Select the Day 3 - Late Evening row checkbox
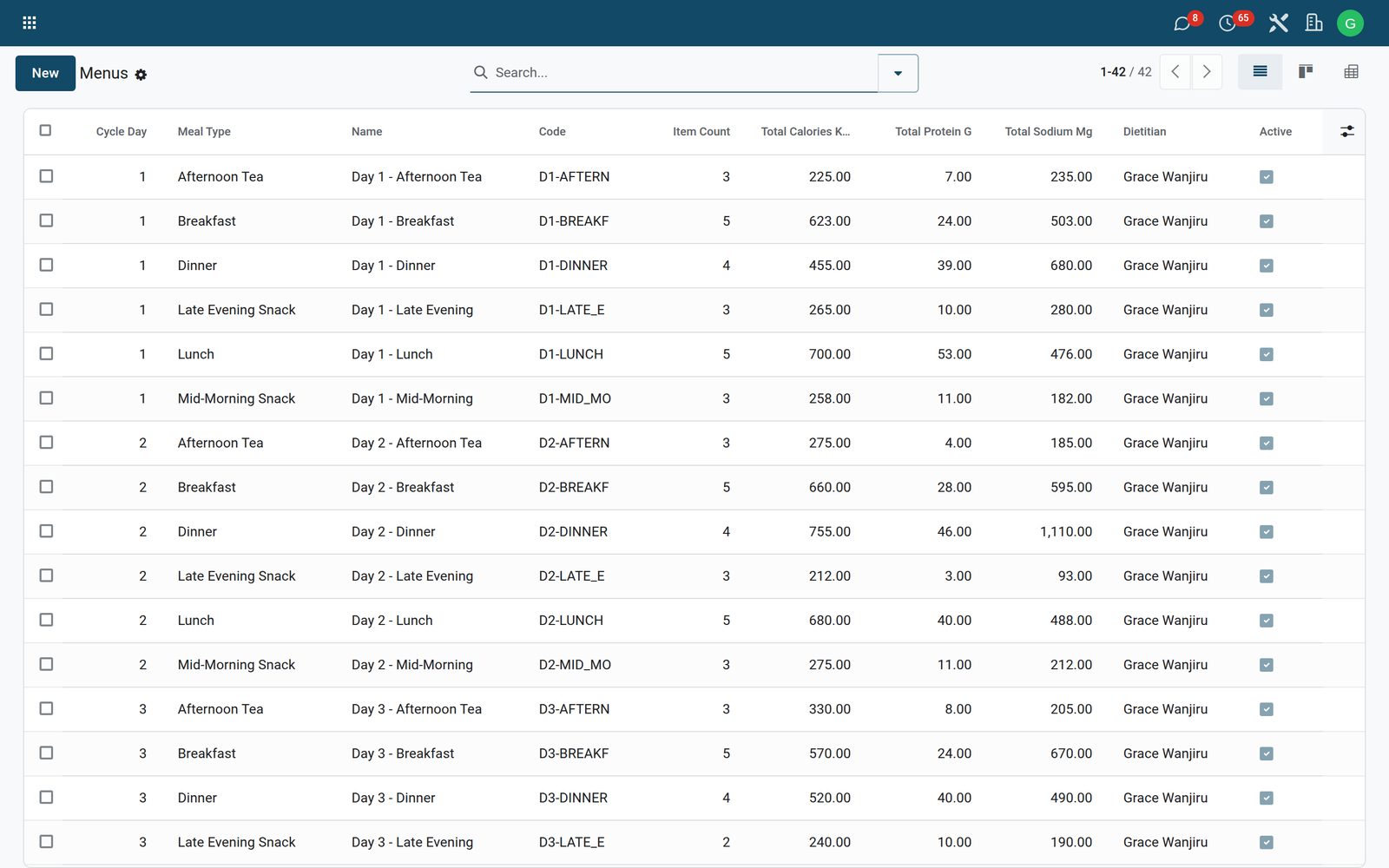 point(46,841)
